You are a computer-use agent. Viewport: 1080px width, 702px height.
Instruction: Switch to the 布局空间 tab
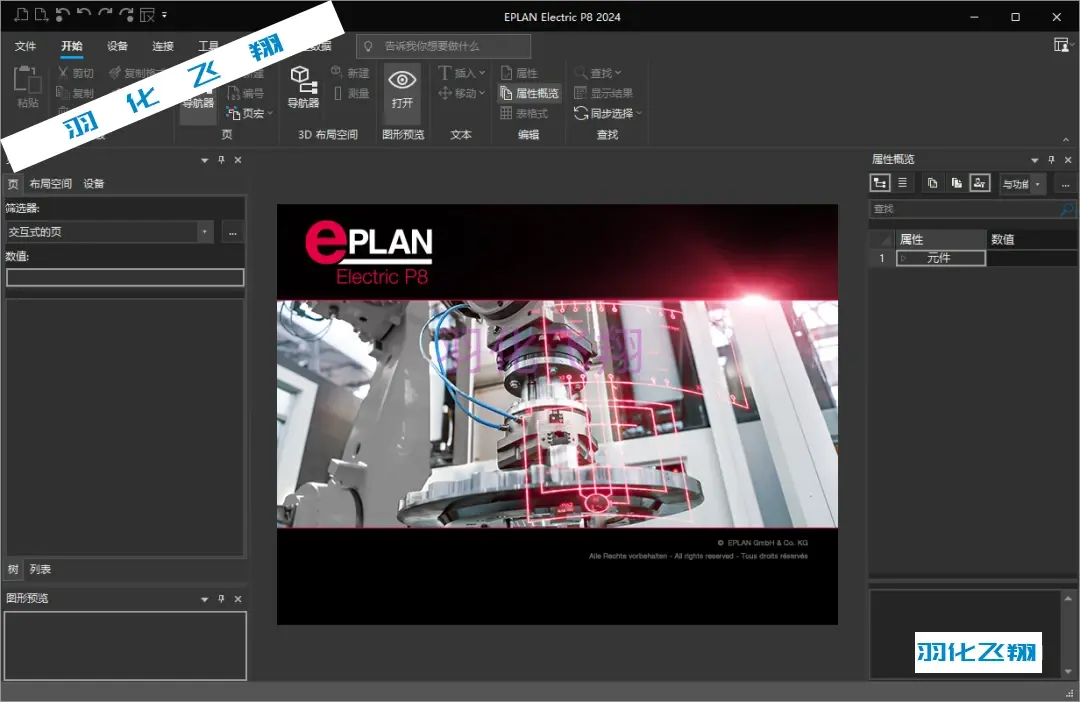coord(51,184)
